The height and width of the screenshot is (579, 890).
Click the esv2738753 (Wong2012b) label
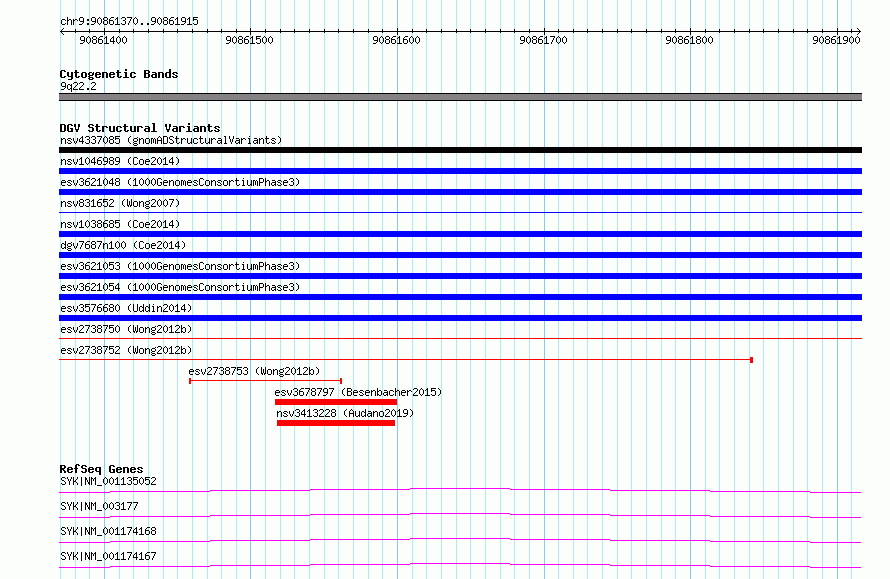[x=254, y=371]
